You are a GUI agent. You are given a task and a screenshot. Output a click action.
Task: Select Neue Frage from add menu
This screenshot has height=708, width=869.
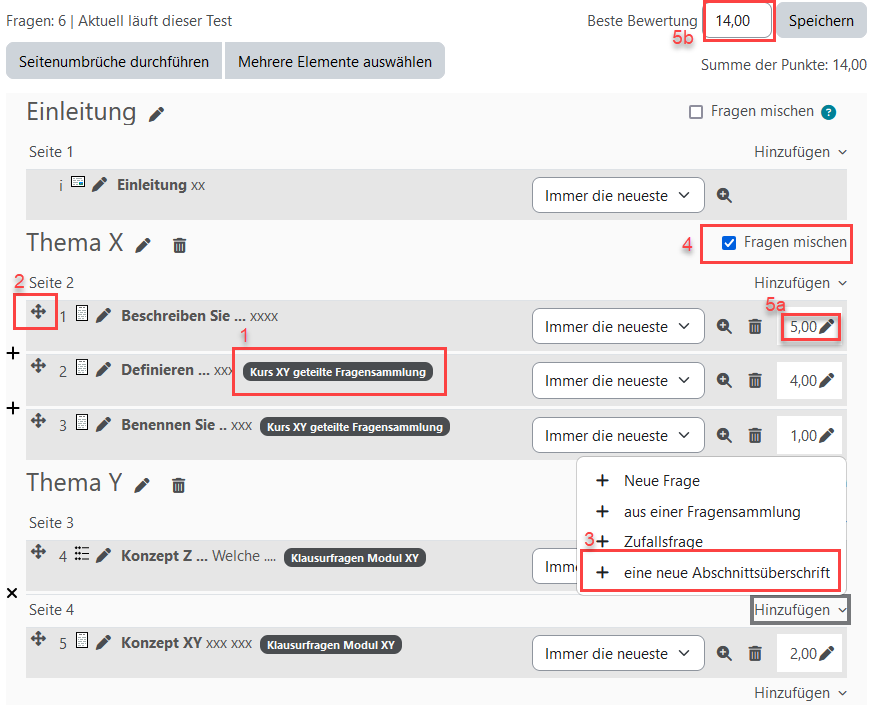point(663,481)
